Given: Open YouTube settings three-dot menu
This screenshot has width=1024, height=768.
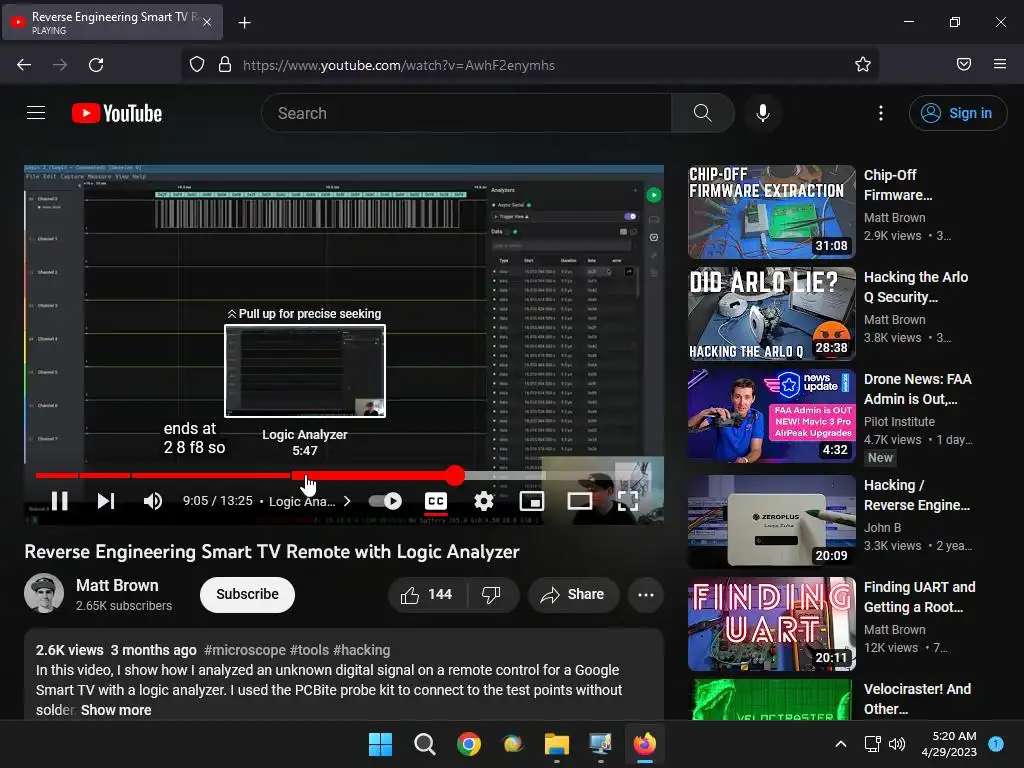Looking at the screenshot, I should (x=880, y=113).
